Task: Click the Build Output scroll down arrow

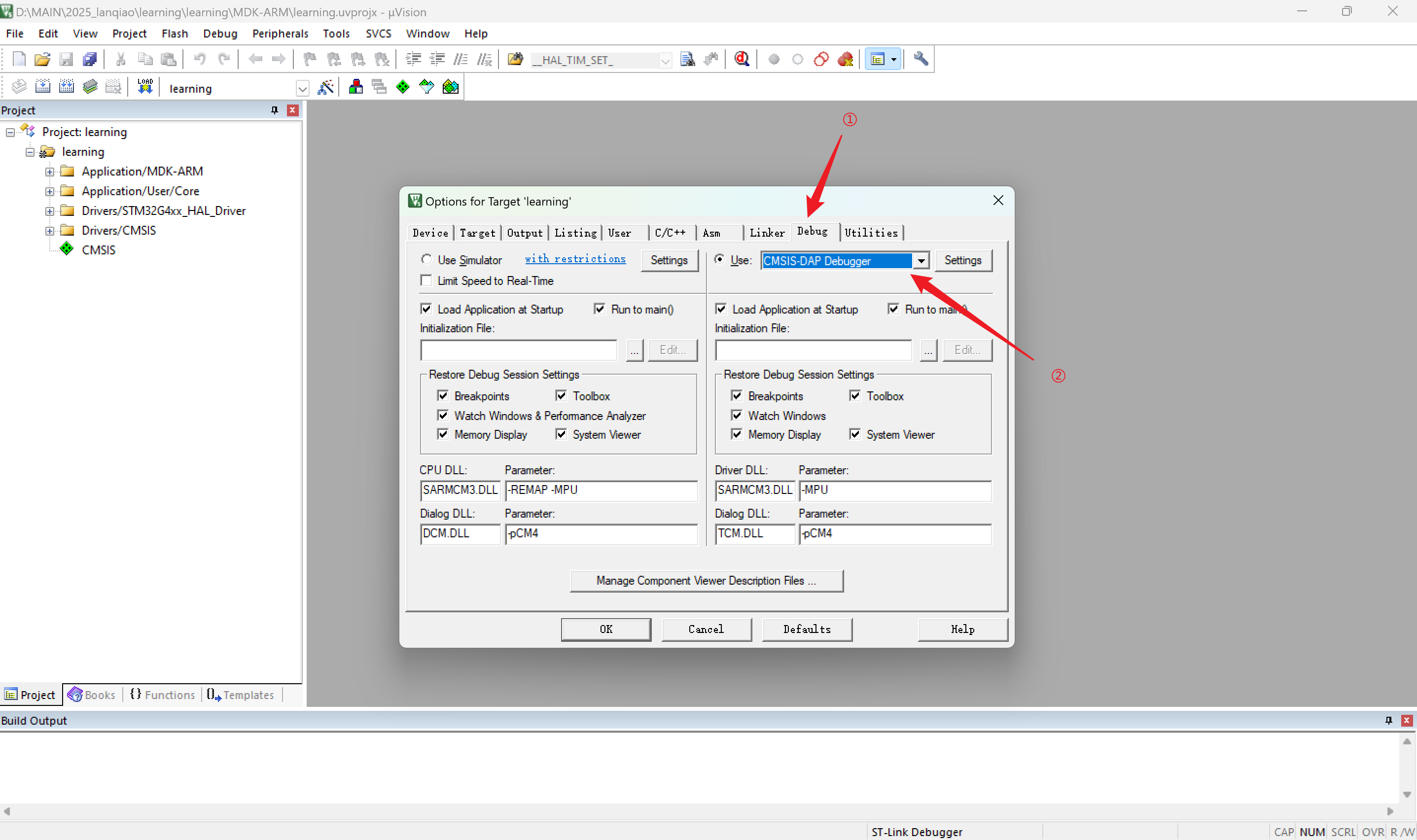Action: tap(1406, 795)
